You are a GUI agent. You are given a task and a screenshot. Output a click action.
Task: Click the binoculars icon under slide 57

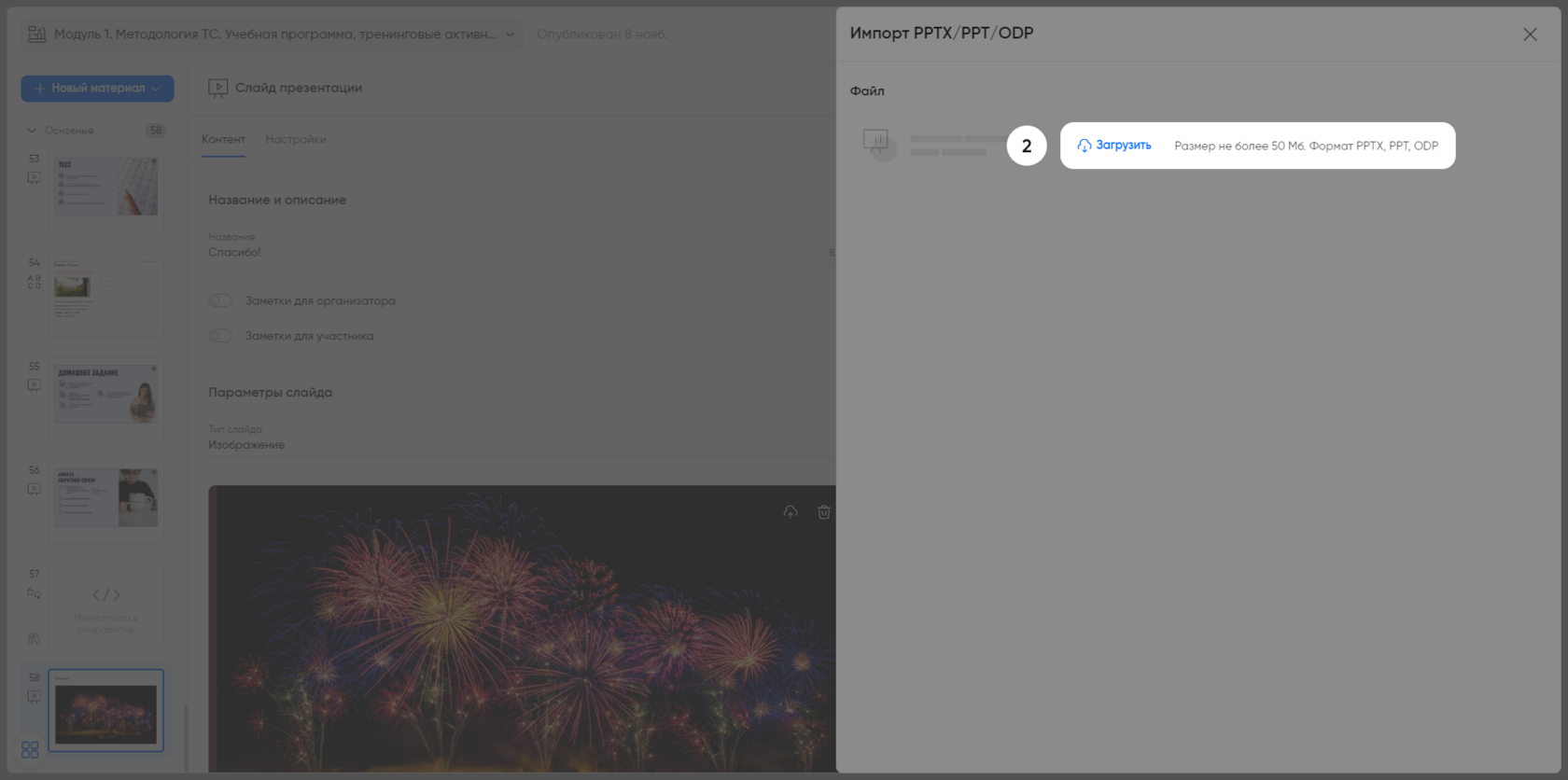coord(34,638)
